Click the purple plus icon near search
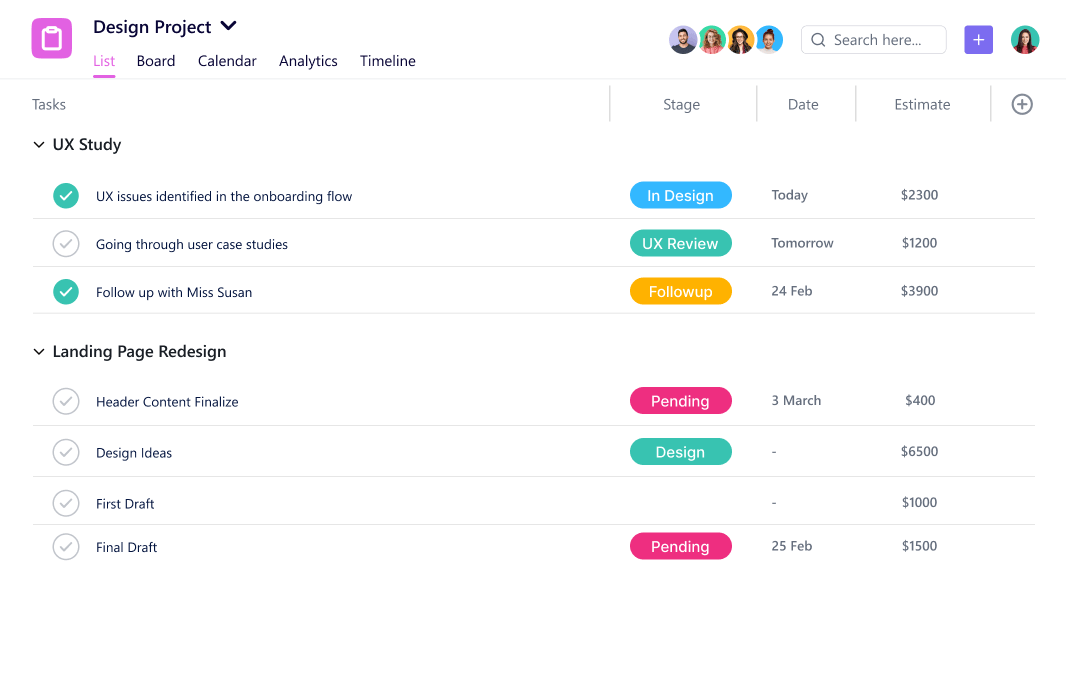This screenshot has width=1067, height=678. pos(978,39)
